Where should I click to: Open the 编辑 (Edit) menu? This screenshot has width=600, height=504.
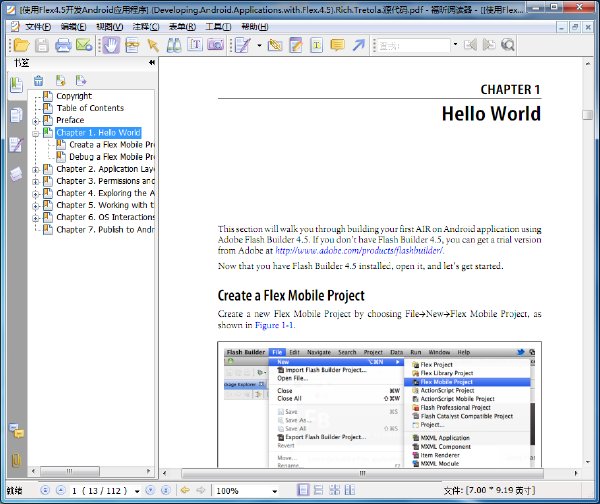click(73, 27)
